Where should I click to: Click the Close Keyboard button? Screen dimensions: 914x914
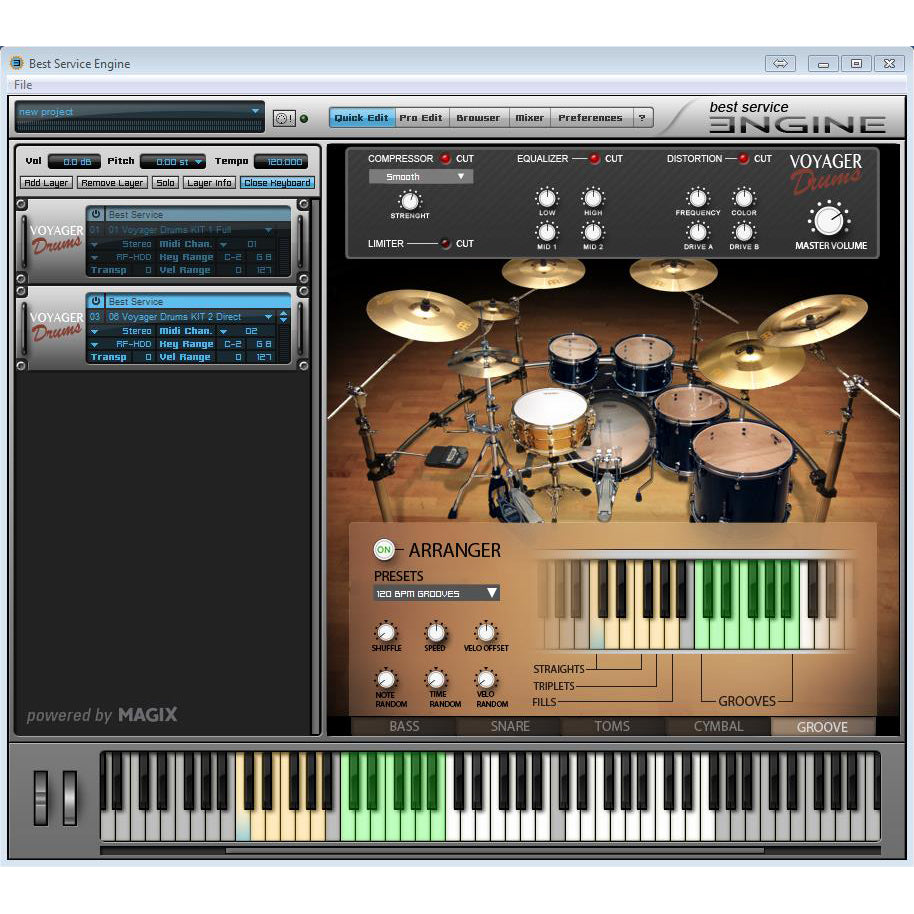277,182
